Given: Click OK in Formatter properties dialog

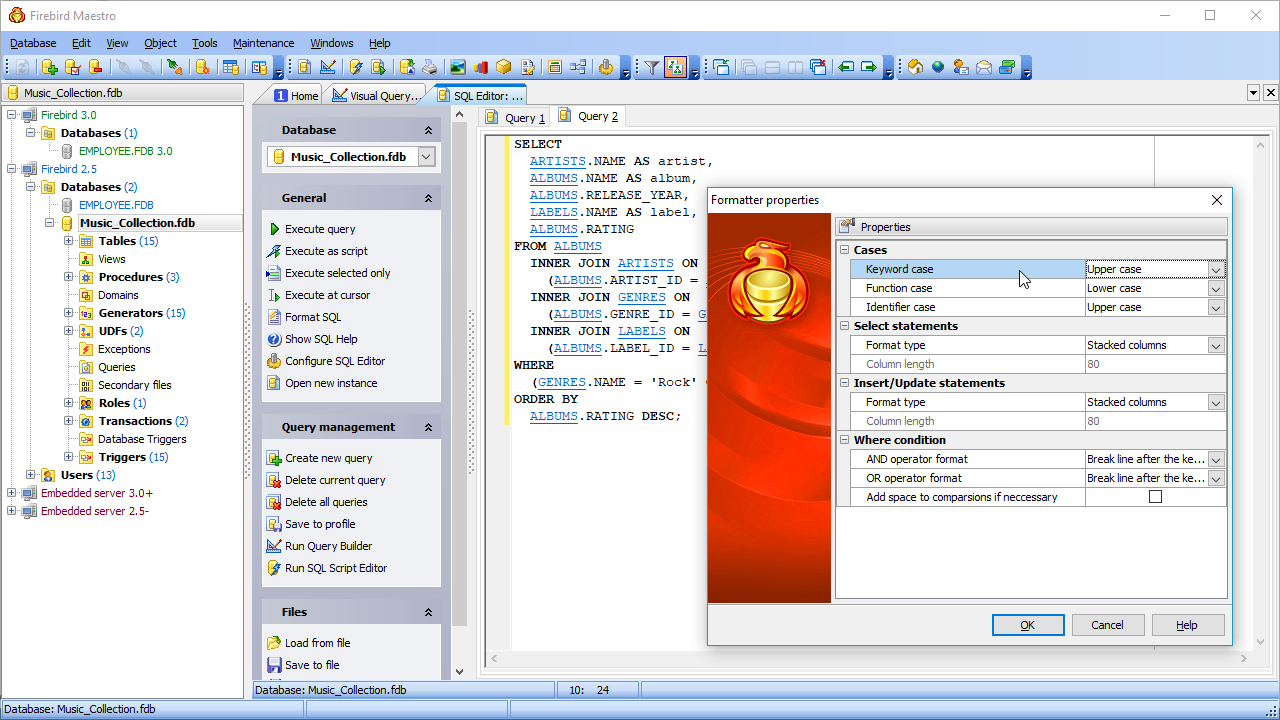Looking at the screenshot, I should pos(1027,625).
